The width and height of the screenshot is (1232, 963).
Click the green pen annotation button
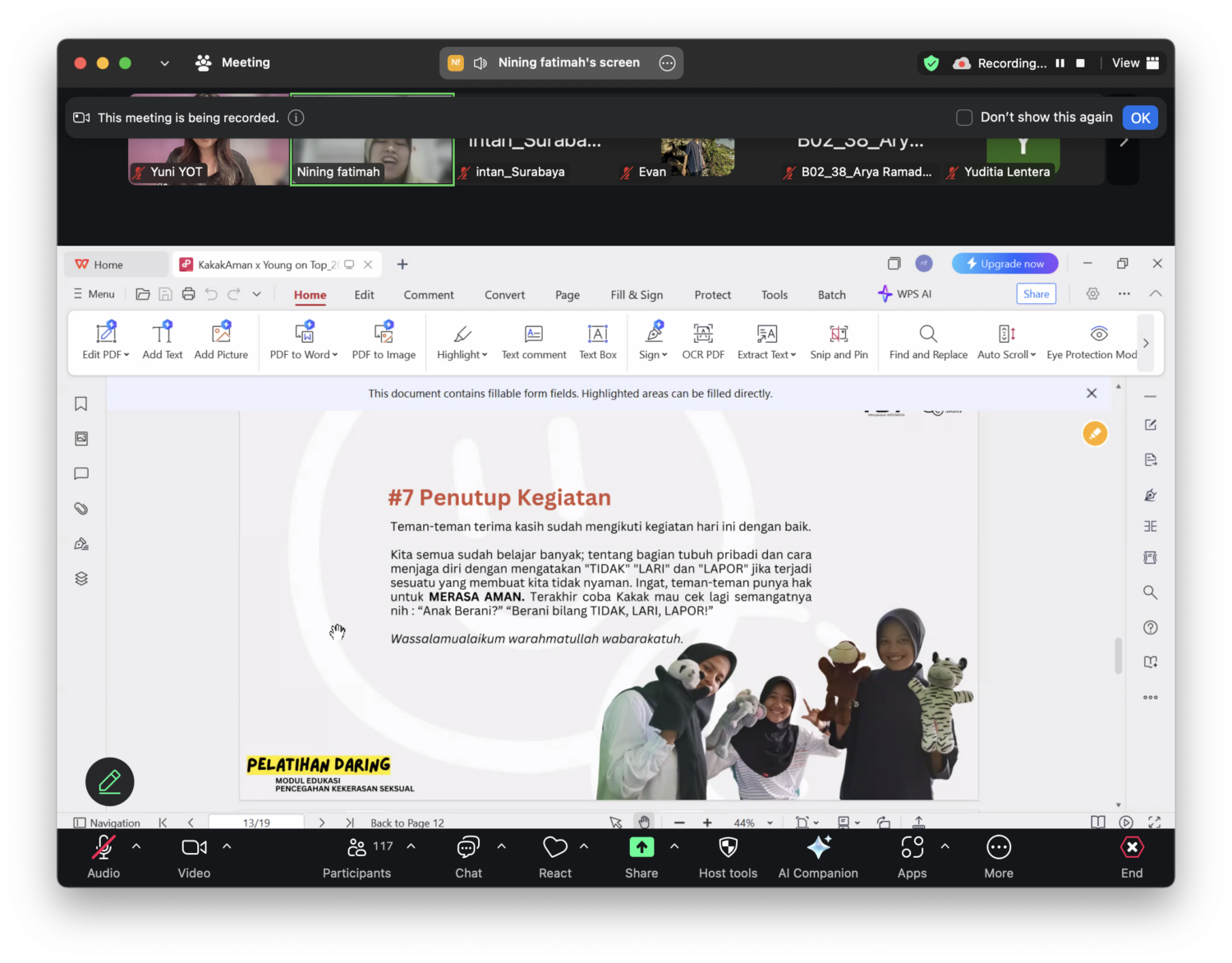[x=110, y=781]
